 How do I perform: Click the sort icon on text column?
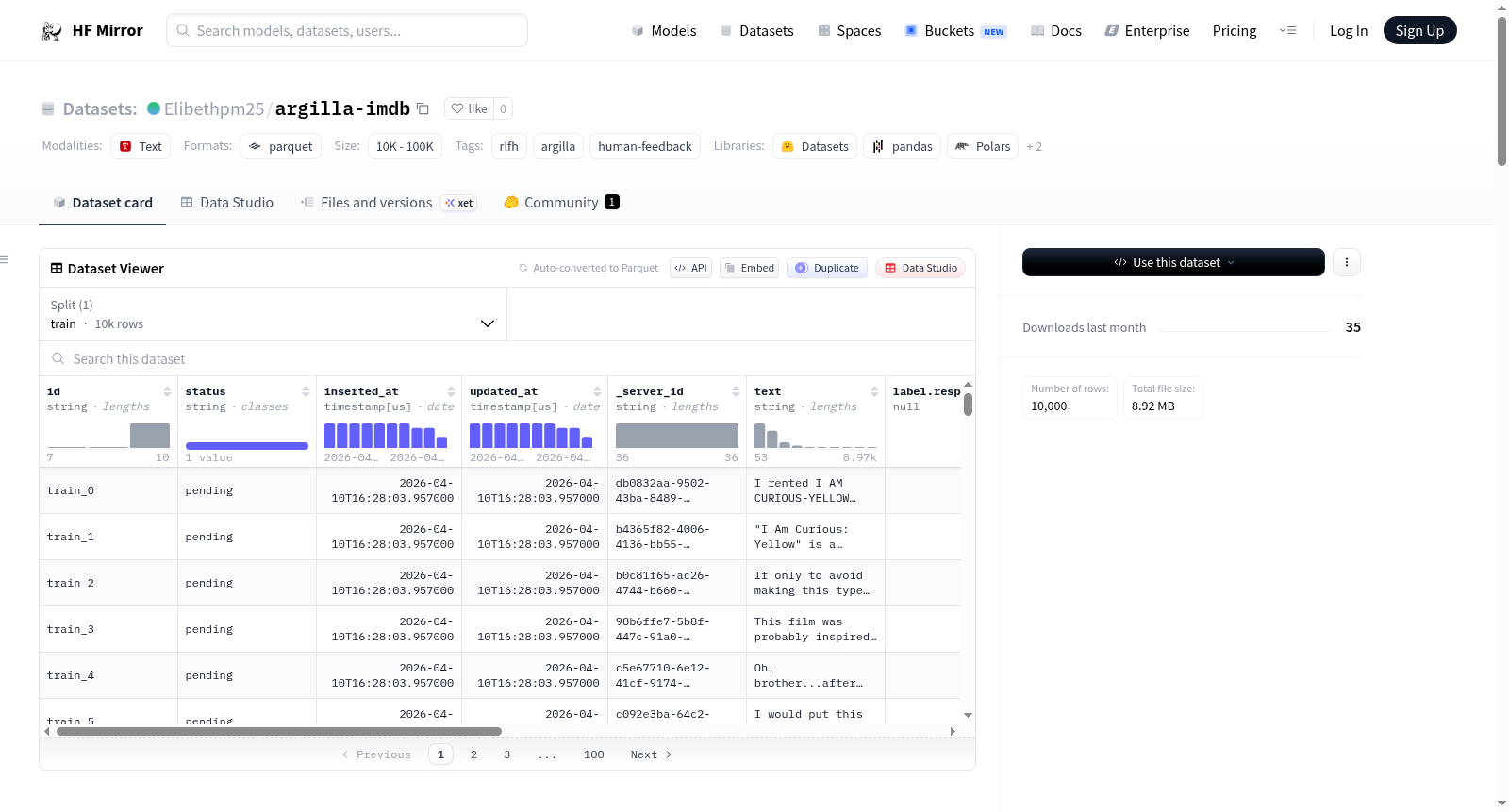coord(874,391)
